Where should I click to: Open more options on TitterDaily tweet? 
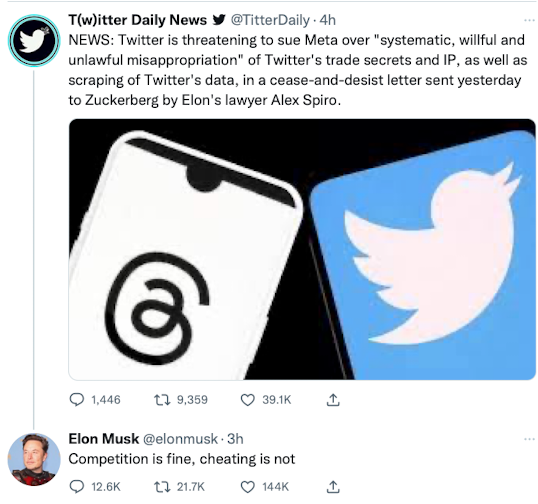[530, 20]
